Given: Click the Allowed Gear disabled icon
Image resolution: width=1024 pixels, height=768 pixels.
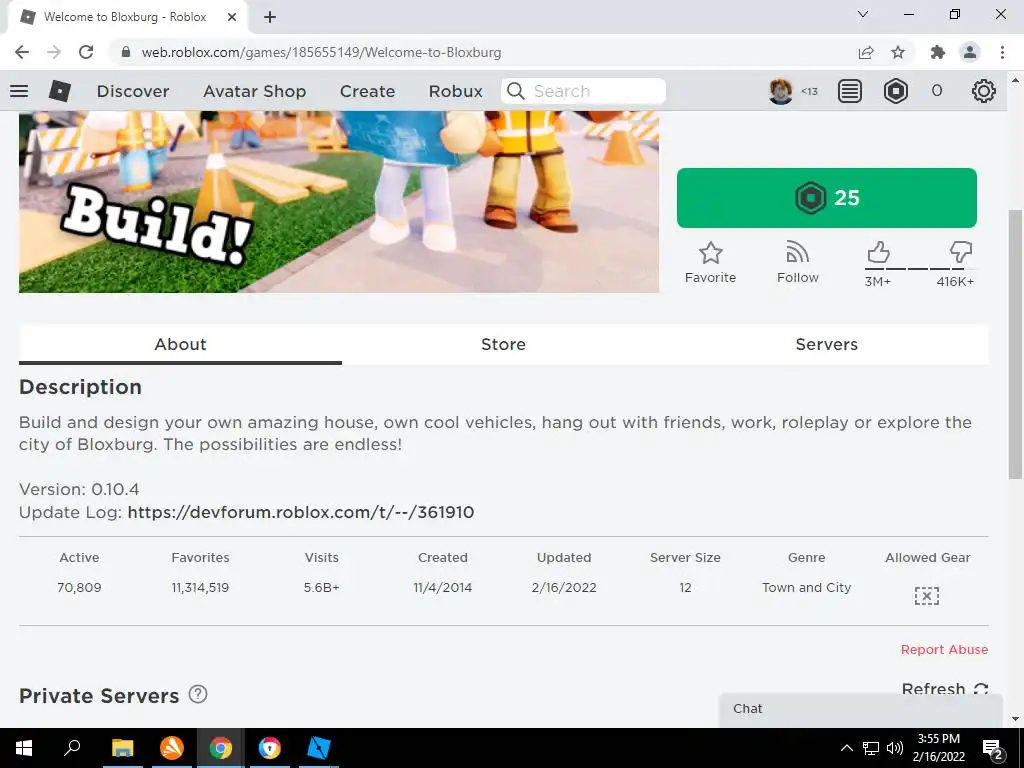Looking at the screenshot, I should 927,596.
